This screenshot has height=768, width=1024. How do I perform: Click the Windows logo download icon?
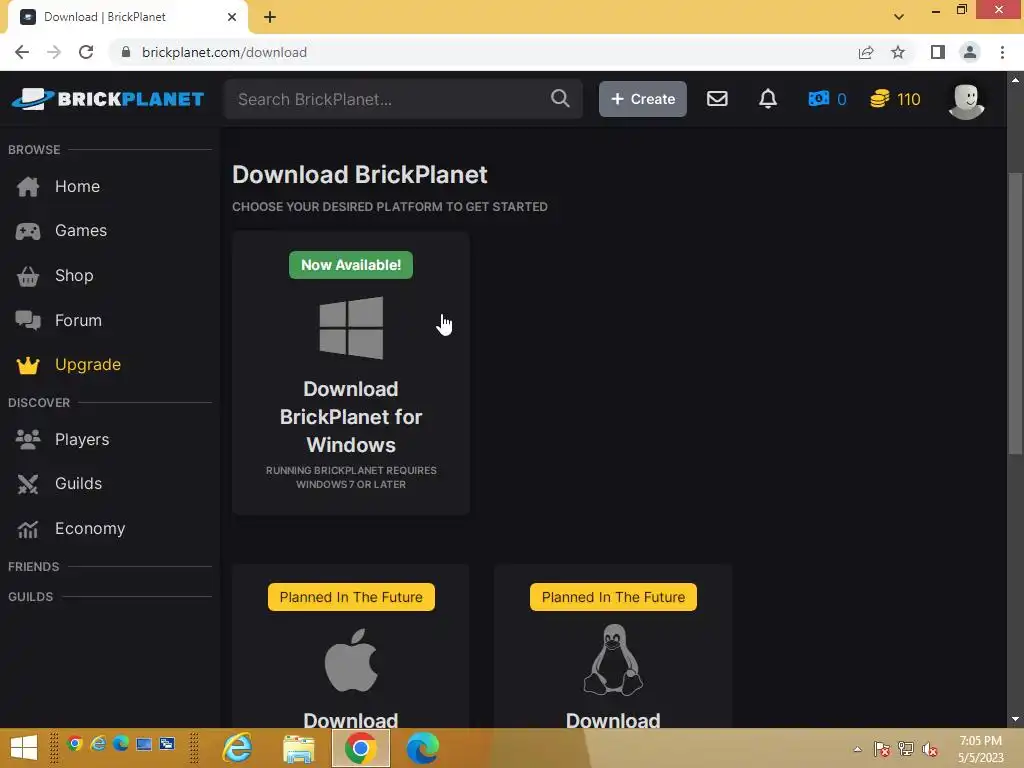[351, 328]
